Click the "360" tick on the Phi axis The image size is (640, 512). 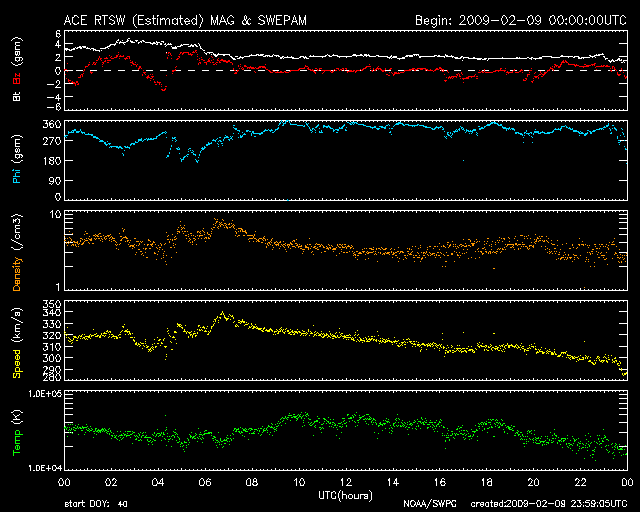point(52,124)
